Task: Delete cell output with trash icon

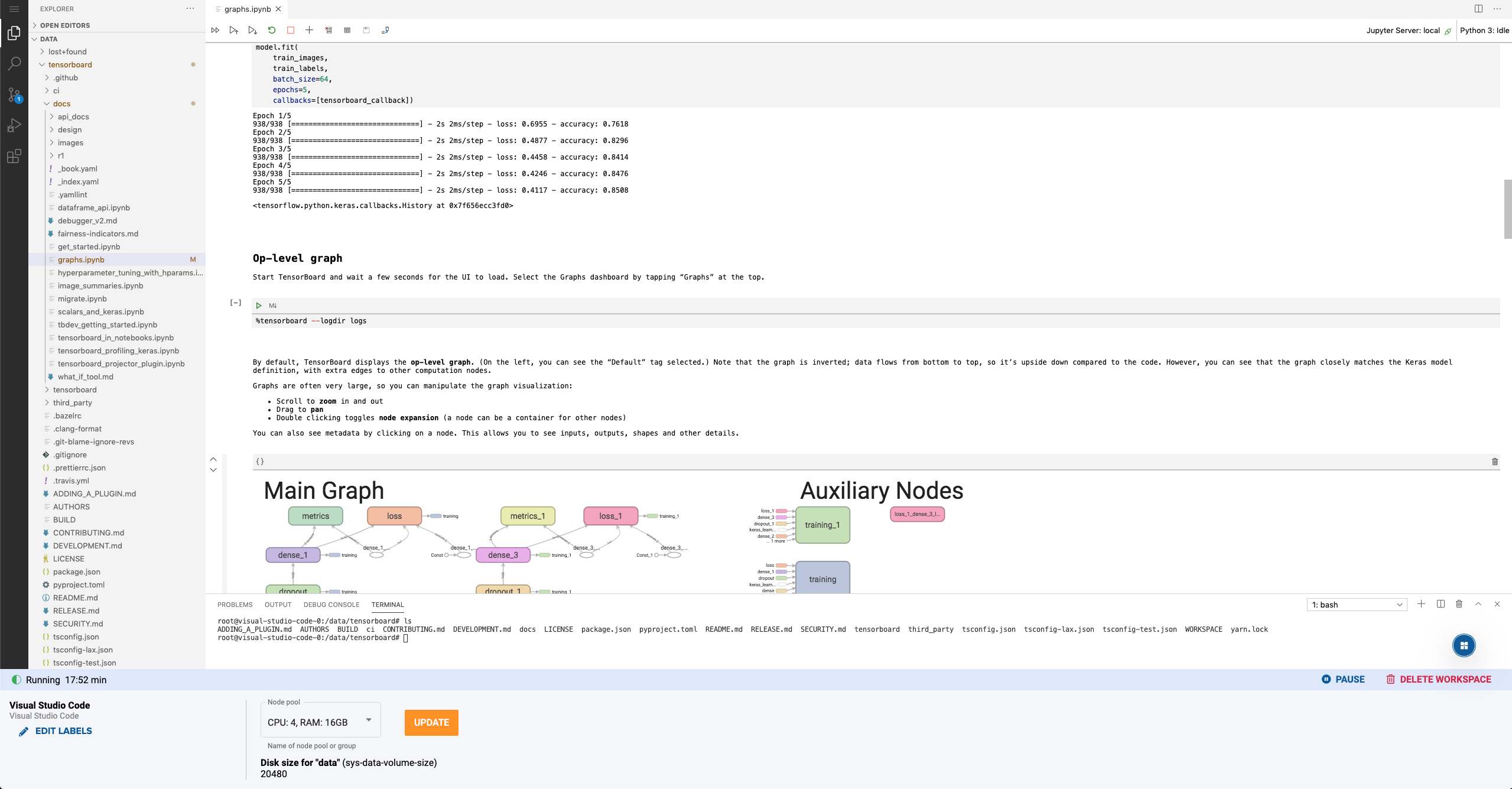Action: coord(1494,462)
